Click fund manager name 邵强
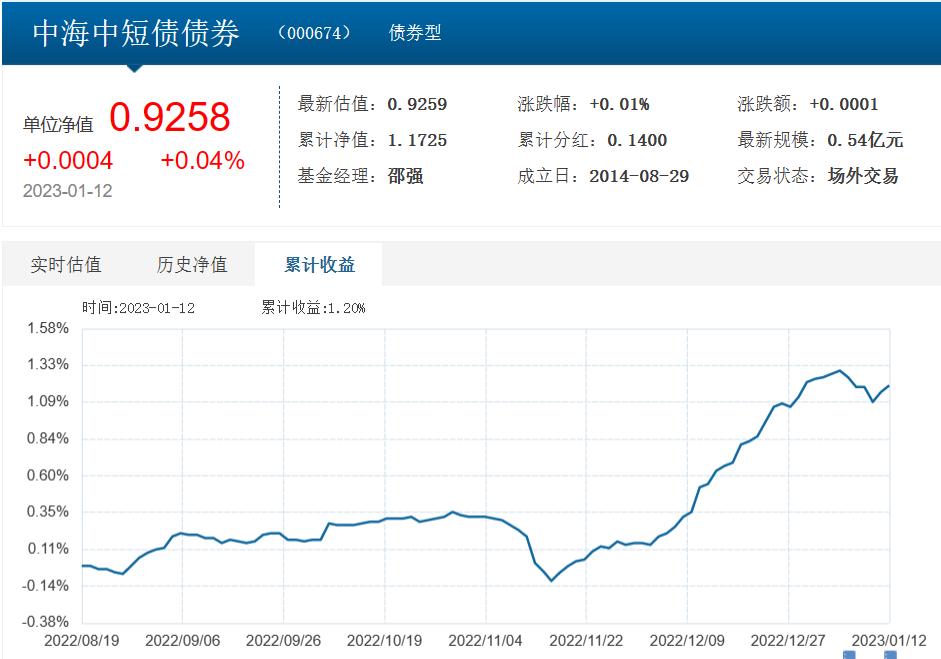The height and width of the screenshot is (659, 941). [x=406, y=176]
